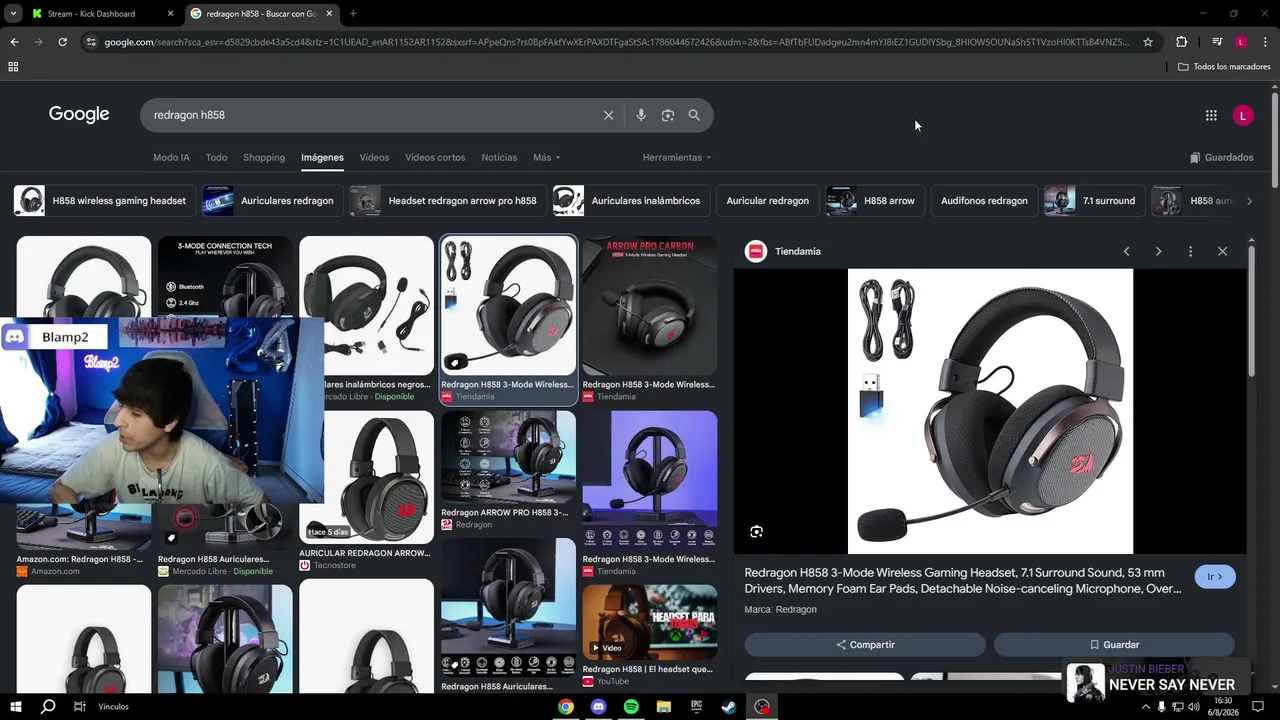Switch to the Todo results tab
The width and height of the screenshot is (1280, 720).
[216, 157]
